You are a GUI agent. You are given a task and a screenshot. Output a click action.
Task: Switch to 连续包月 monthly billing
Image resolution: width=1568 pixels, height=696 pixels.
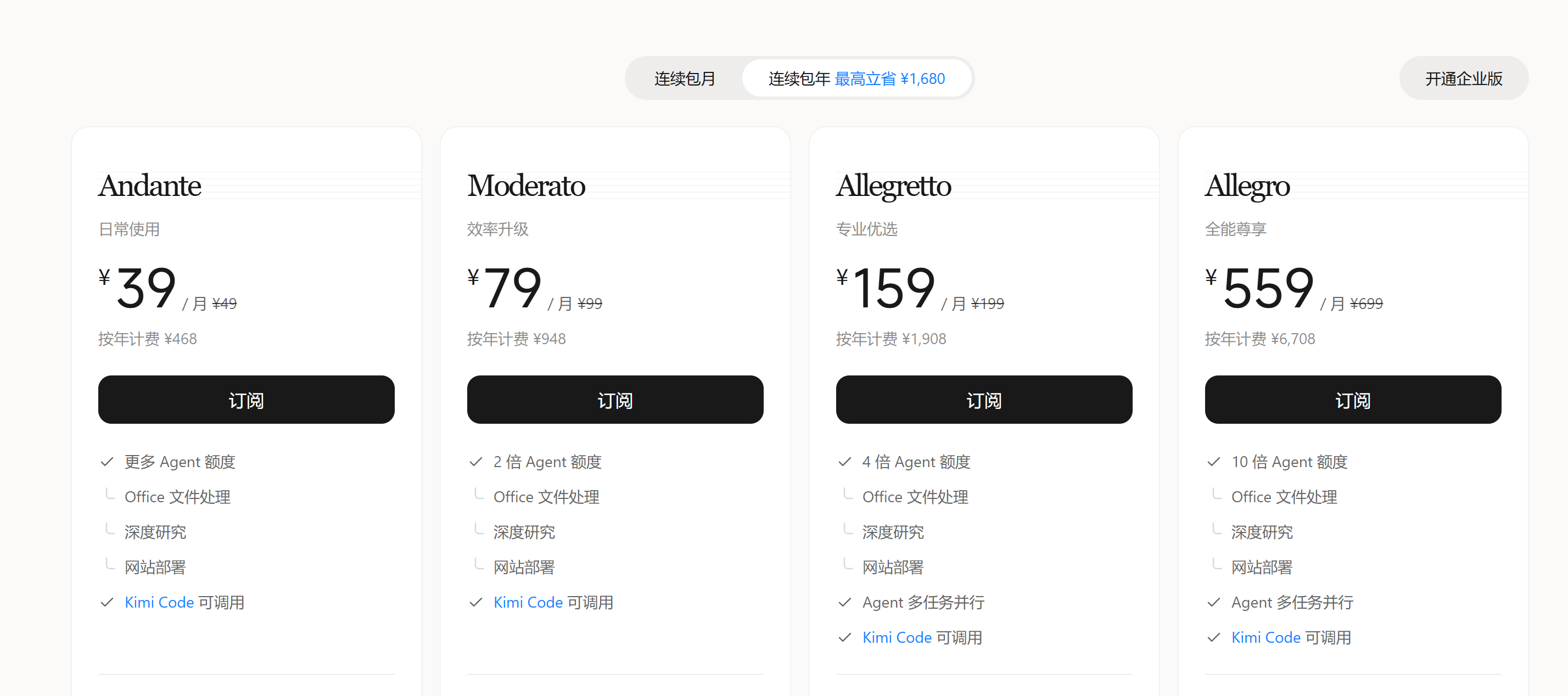point(684,78)
